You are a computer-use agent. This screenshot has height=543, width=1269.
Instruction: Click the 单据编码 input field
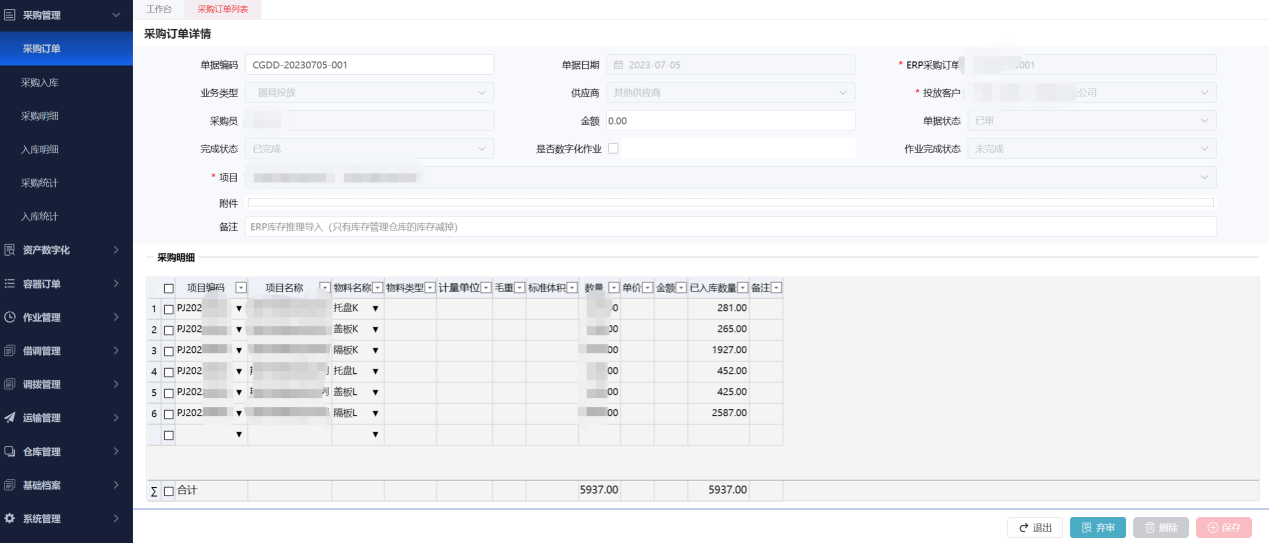click(x=369, y=65)
